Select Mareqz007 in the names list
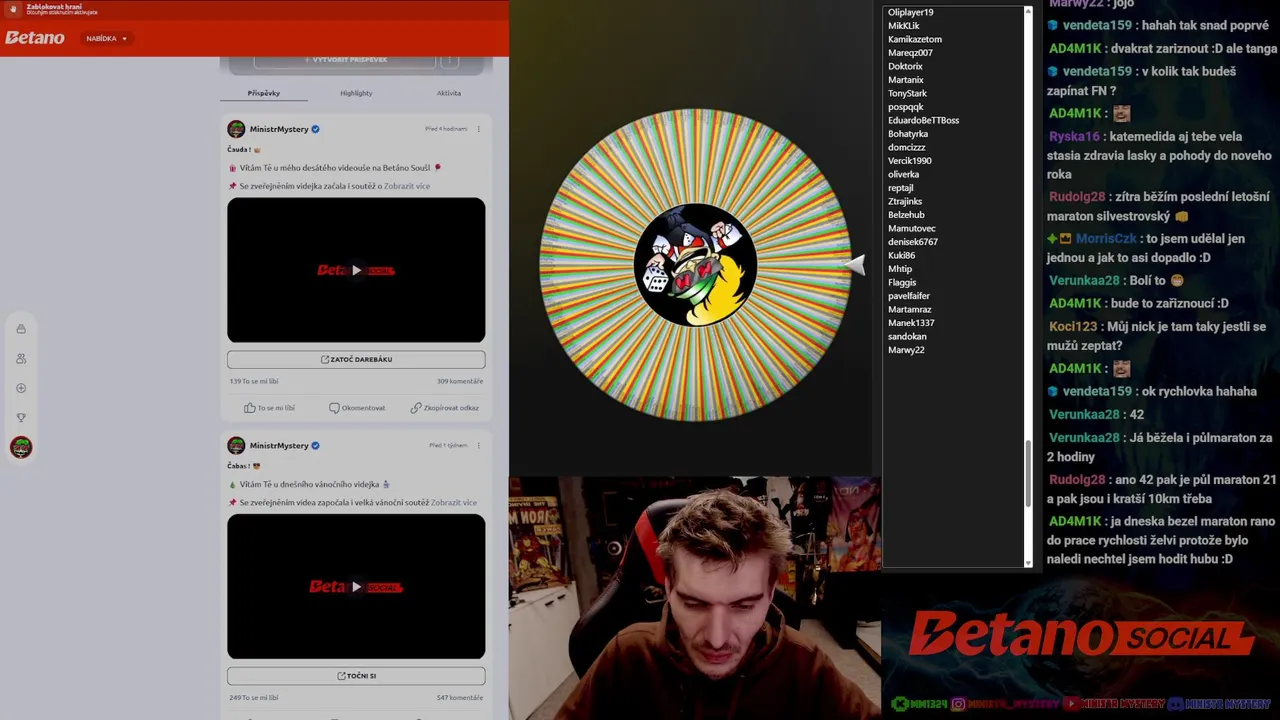The width and height of the screenshot is (1280, 720). click(910, 53)
